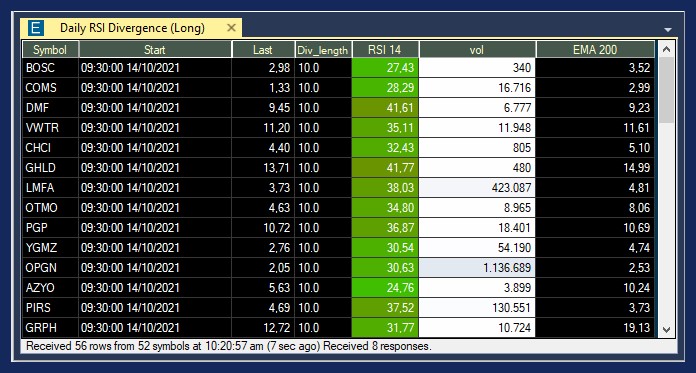The image size is (696, 373).
Task: Click the scrollbar up arrow
Action: pos(666,49)
